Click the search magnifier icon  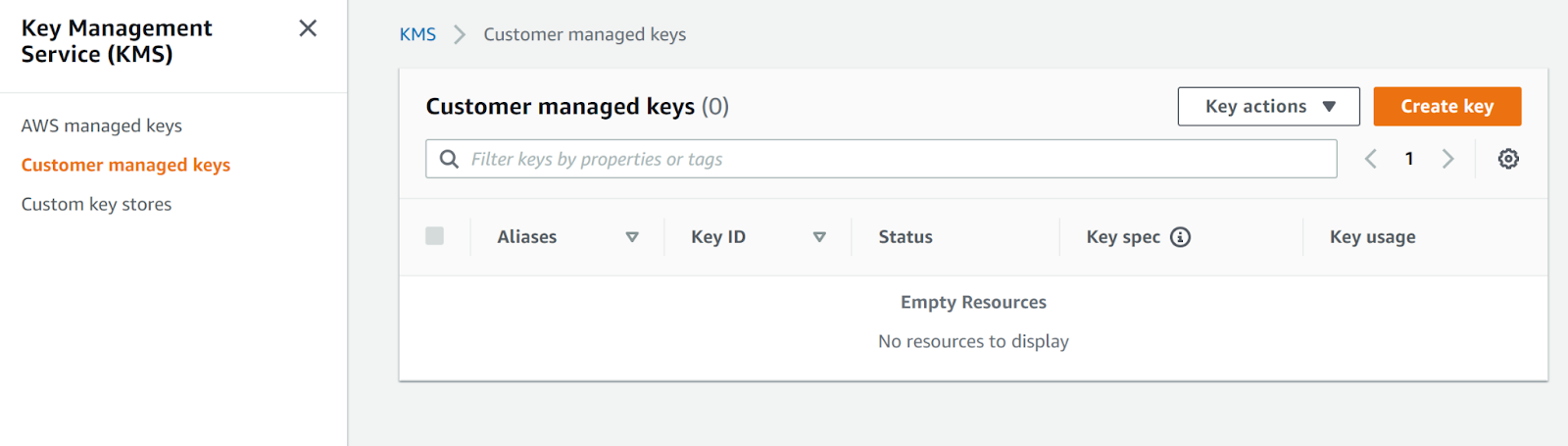tap(449, 159)
